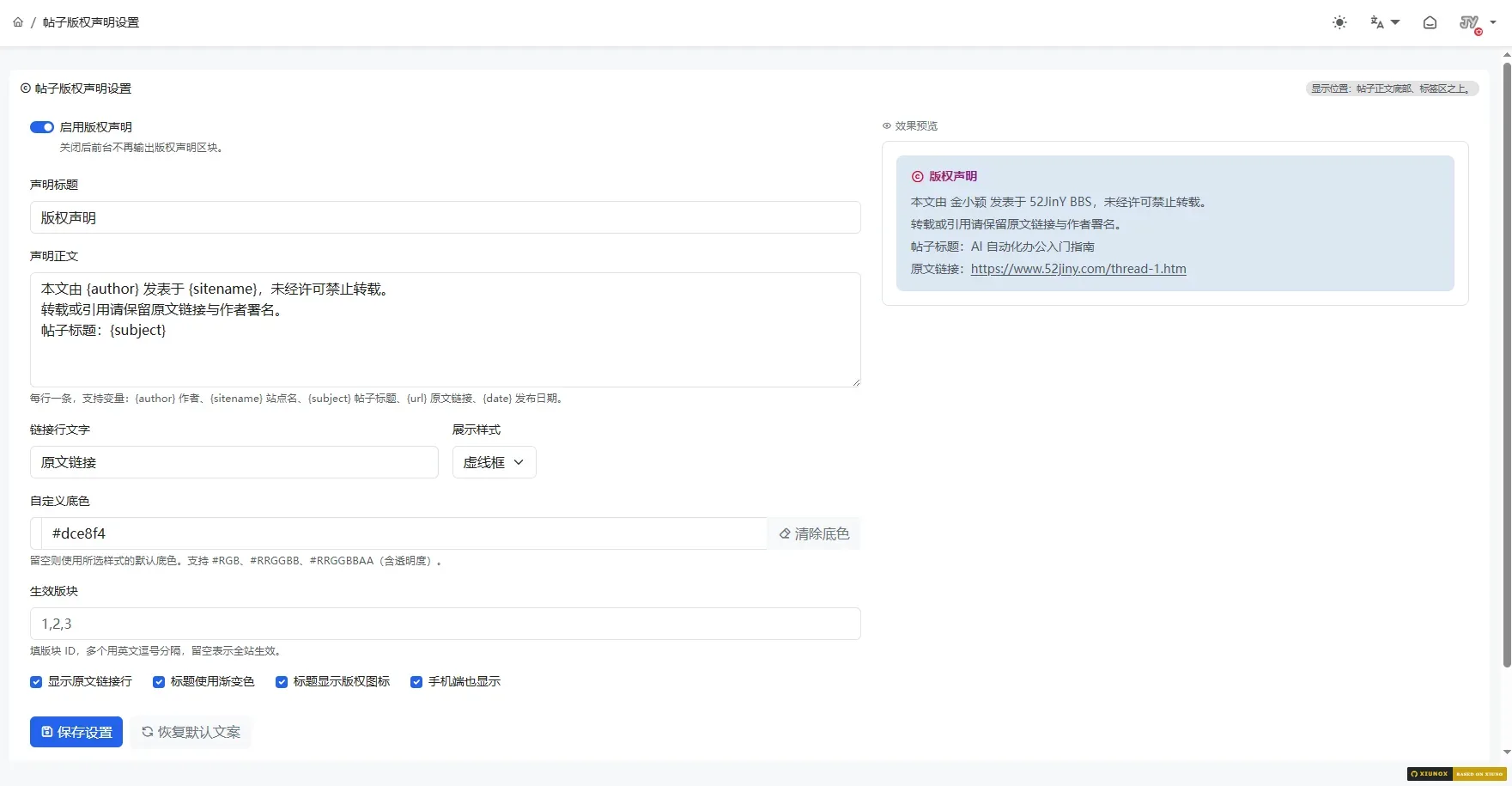
Task: Click the 恢复默认文案 button
Action: tap(191, 732)
